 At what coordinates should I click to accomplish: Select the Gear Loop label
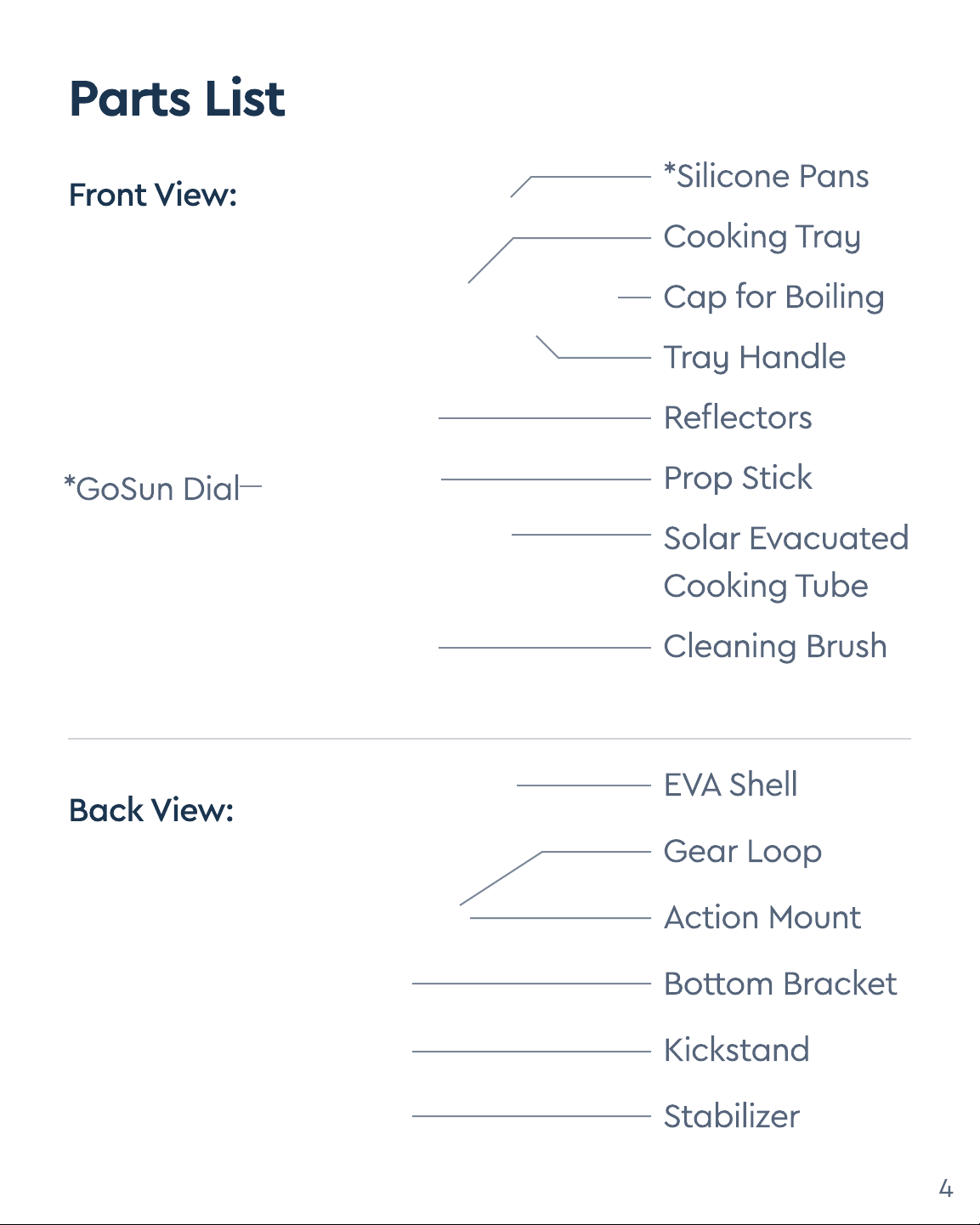[x=743, y=852]
